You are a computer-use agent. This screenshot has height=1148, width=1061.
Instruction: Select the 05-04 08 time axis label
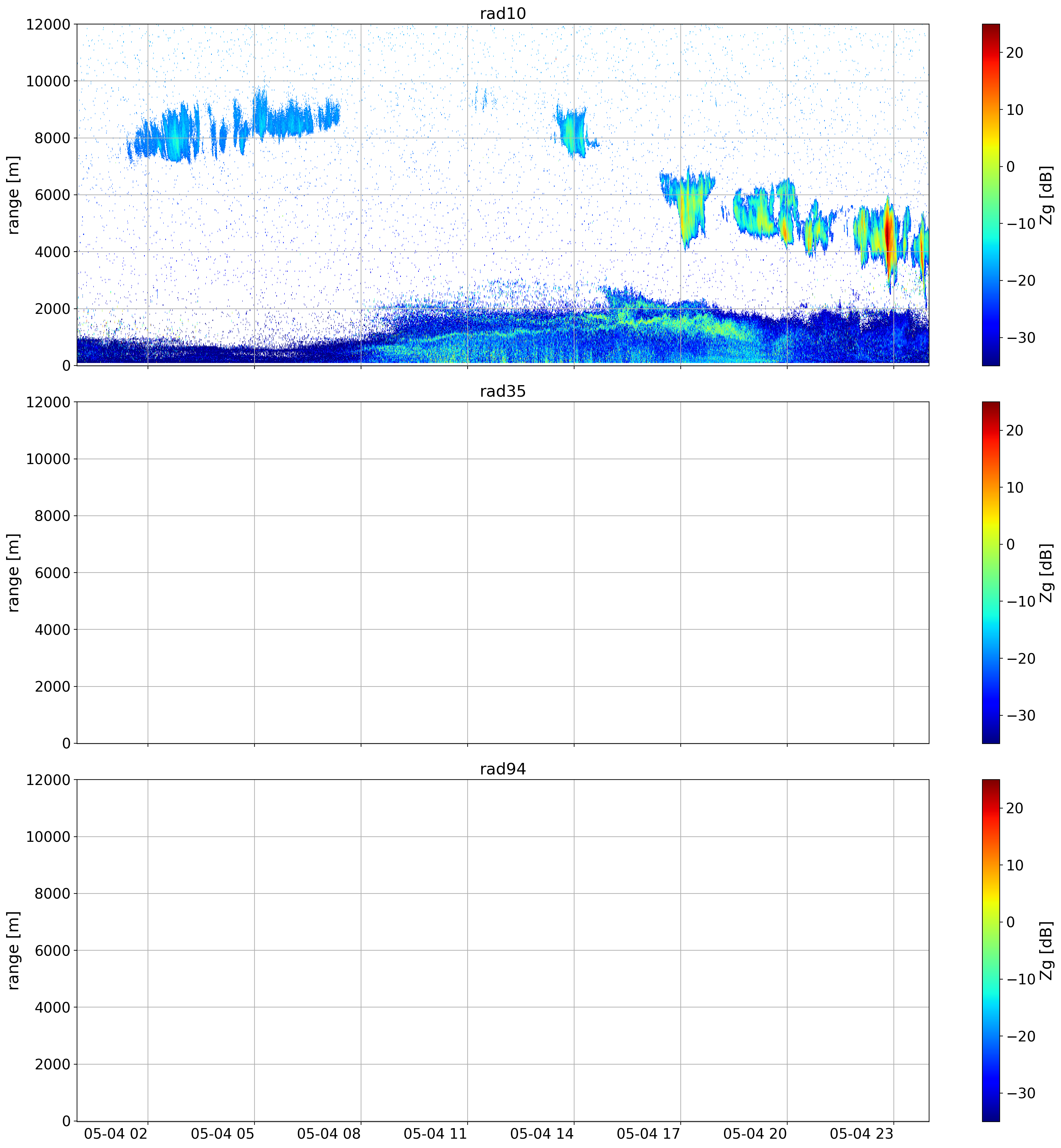(329, 1134)
